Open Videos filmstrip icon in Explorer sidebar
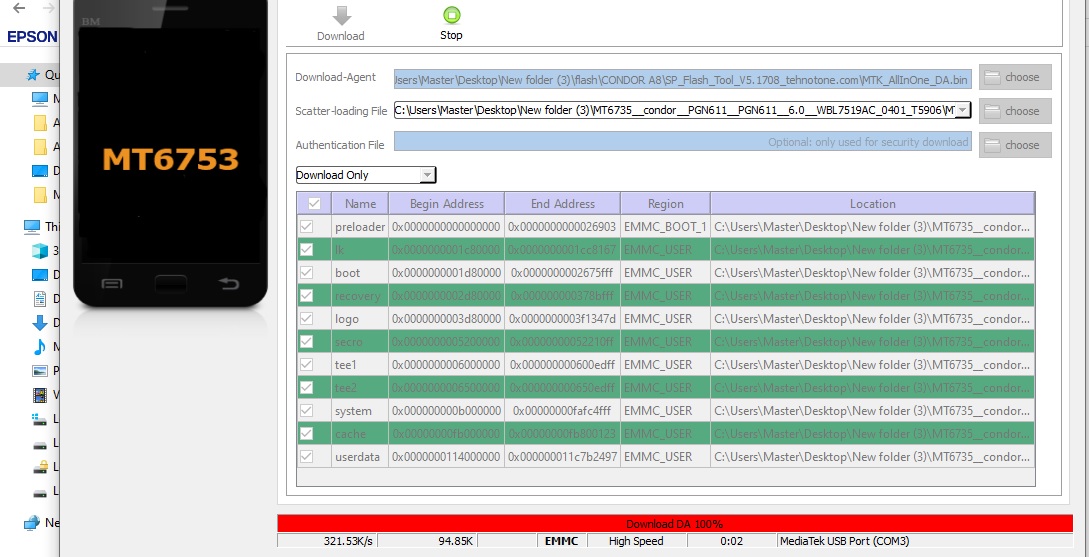The height and width of the screenshot is (557, 1089). coord(40,395)
